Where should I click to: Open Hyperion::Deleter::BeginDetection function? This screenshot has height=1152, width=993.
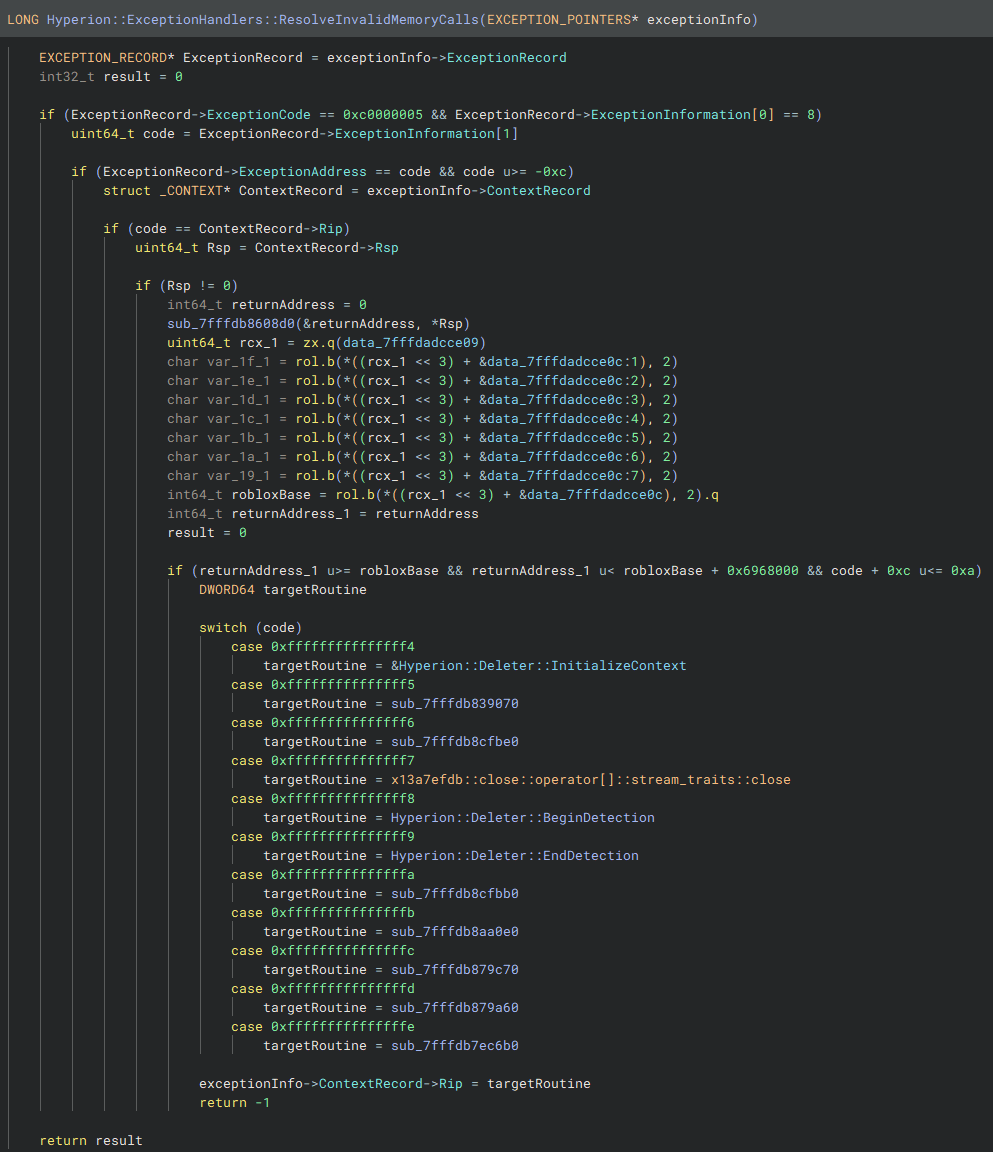(522, 818)
